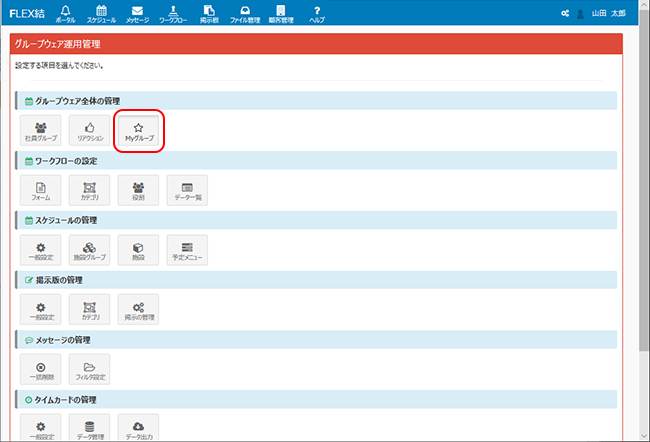The image size is (650, 442).
Task: Open the workflow 役割 tile
Action: click(138, 190)
